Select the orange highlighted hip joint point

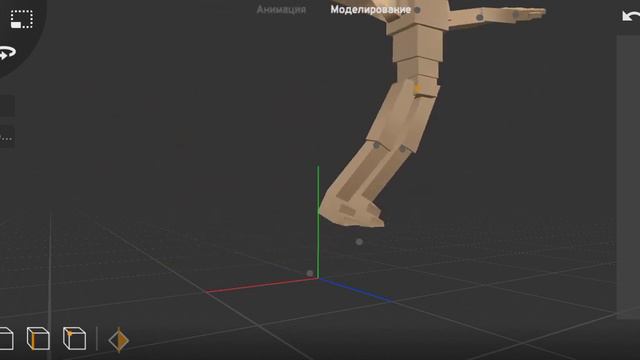point(418,87)
